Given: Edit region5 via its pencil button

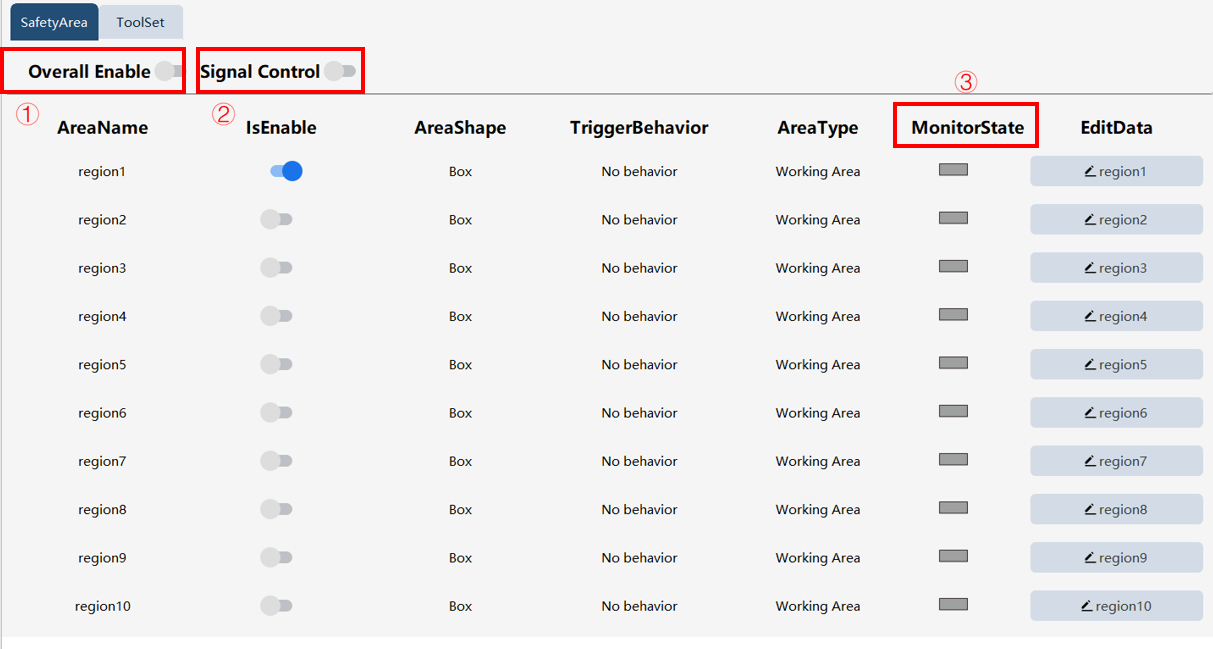Looking at the screenshot, I should [1116, 364].
